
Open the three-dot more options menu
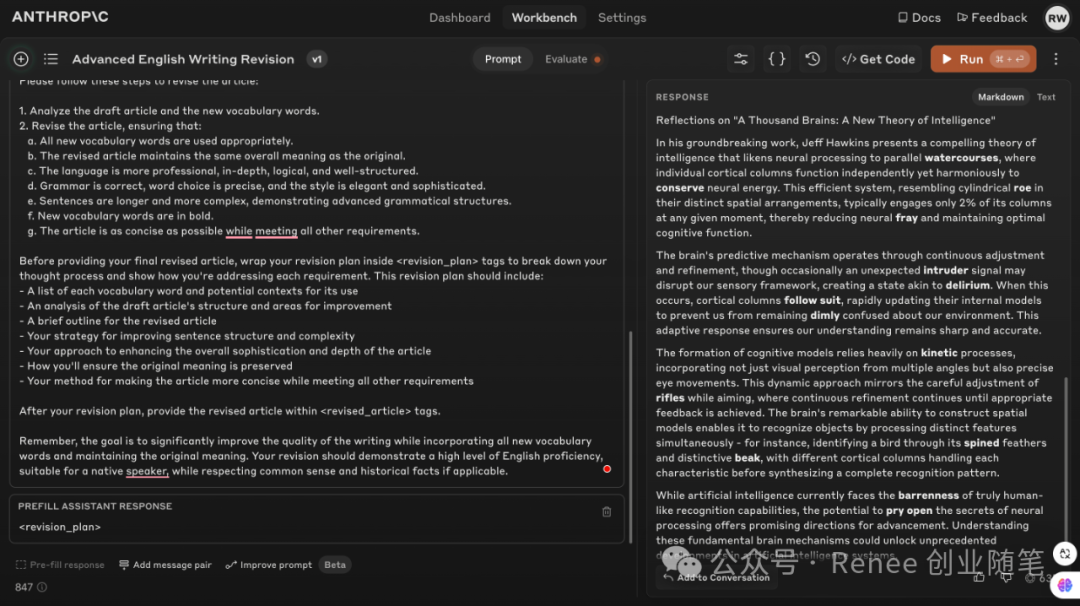[x=1056, y=59]
